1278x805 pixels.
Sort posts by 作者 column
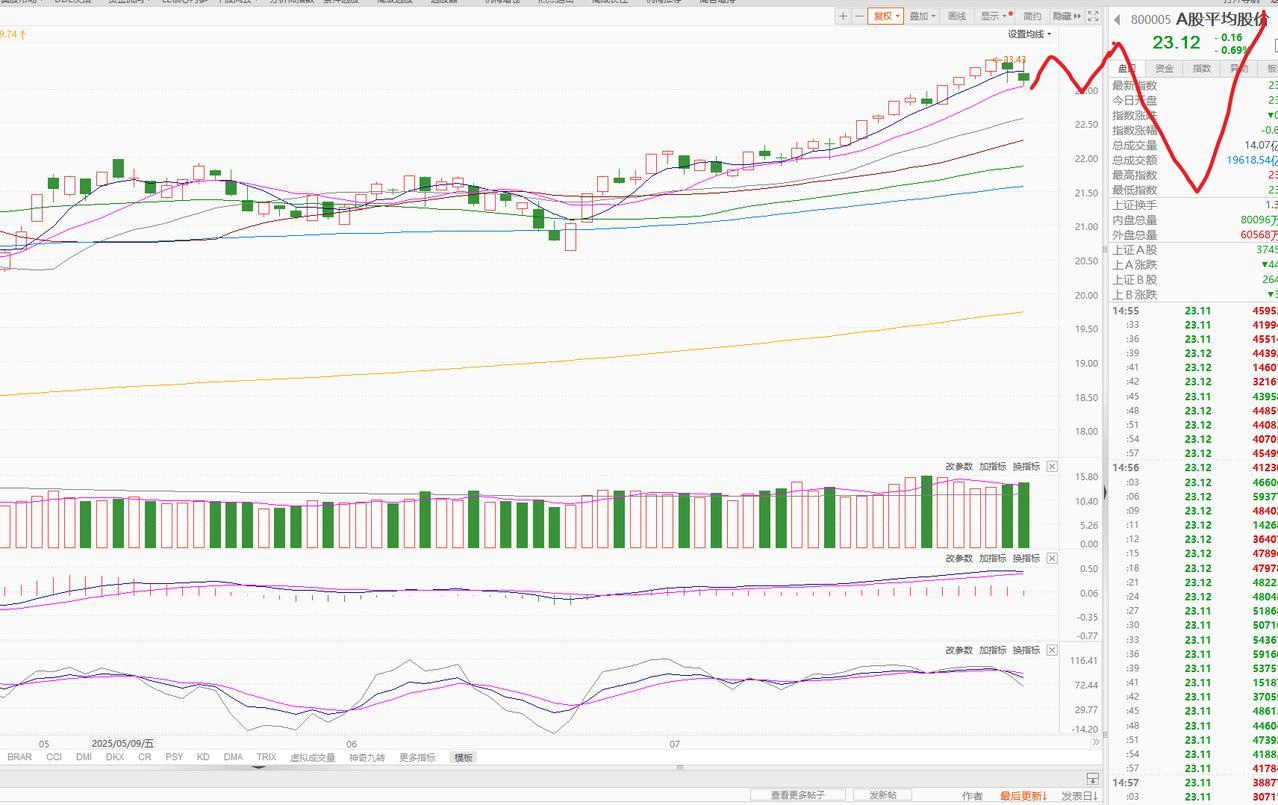point(972,796)
